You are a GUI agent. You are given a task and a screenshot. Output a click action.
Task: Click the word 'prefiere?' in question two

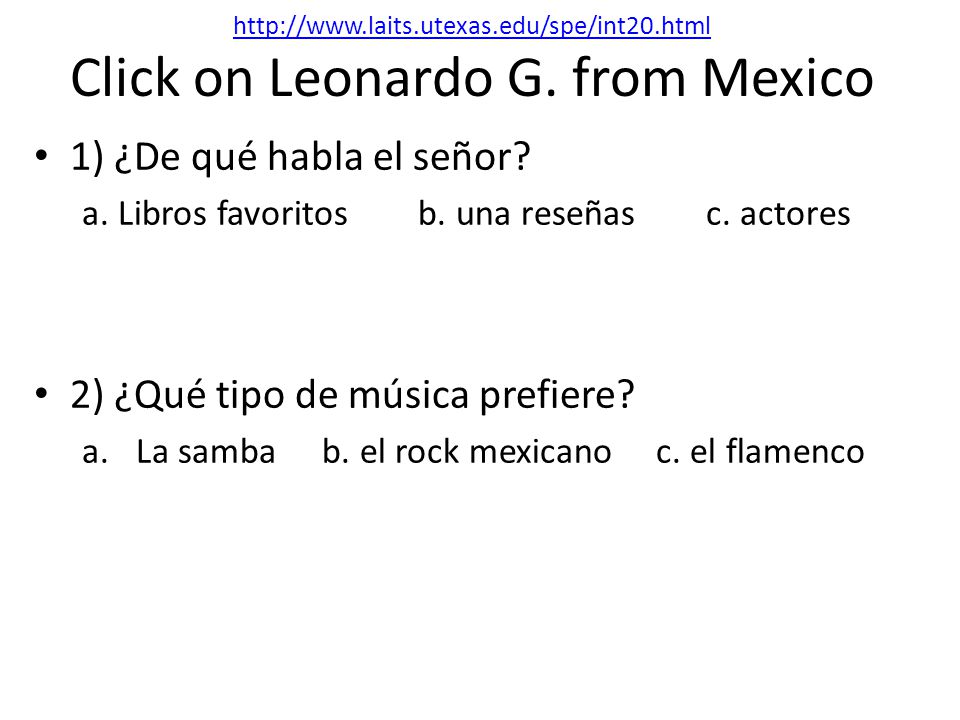tap(557, 395)
